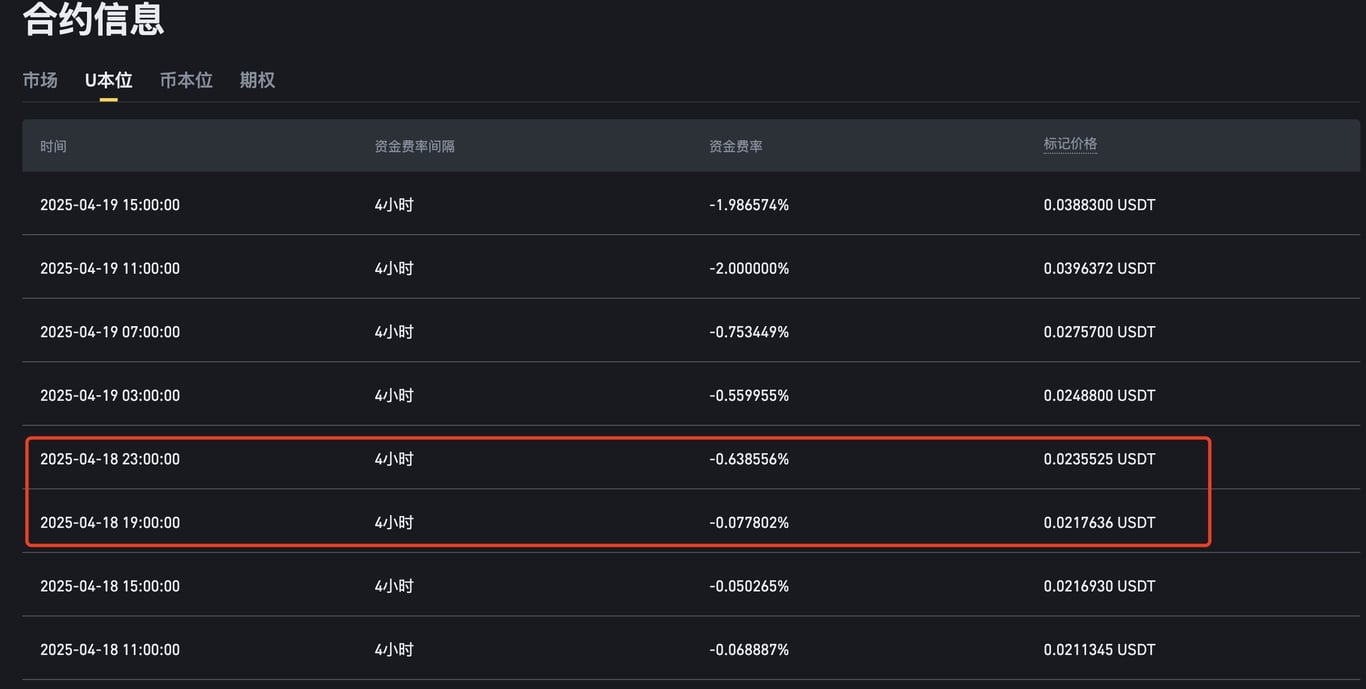Select the U本位 tab
The width and height of the screenshot is (1366, 689).
(108, 80)
